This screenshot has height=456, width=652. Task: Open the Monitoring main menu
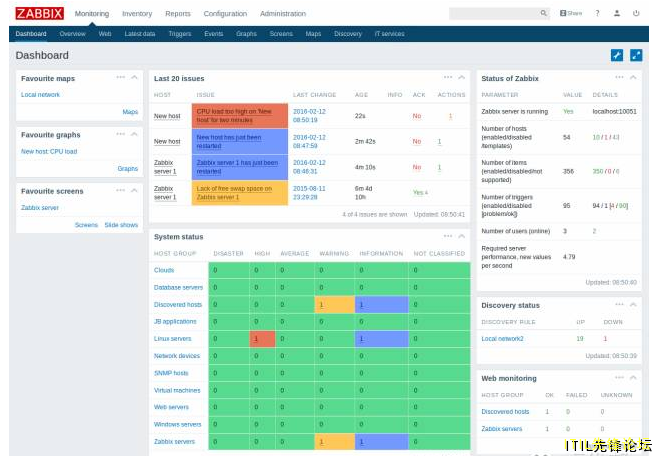92,14
